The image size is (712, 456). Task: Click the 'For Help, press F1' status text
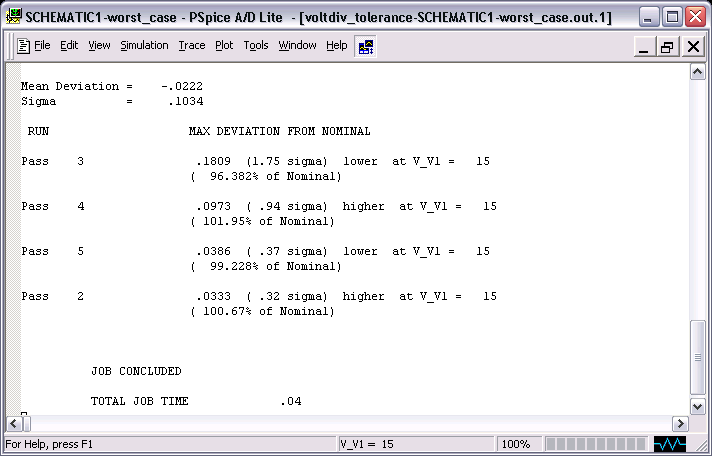(49, 444)
